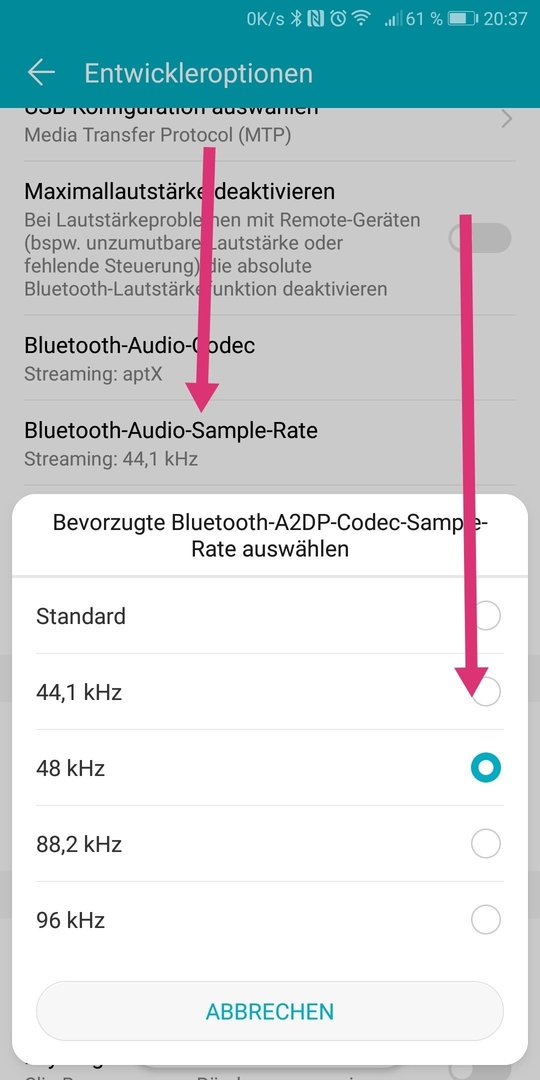
Task: Tap the 20:37 clock display
Action: coord(505,19)
